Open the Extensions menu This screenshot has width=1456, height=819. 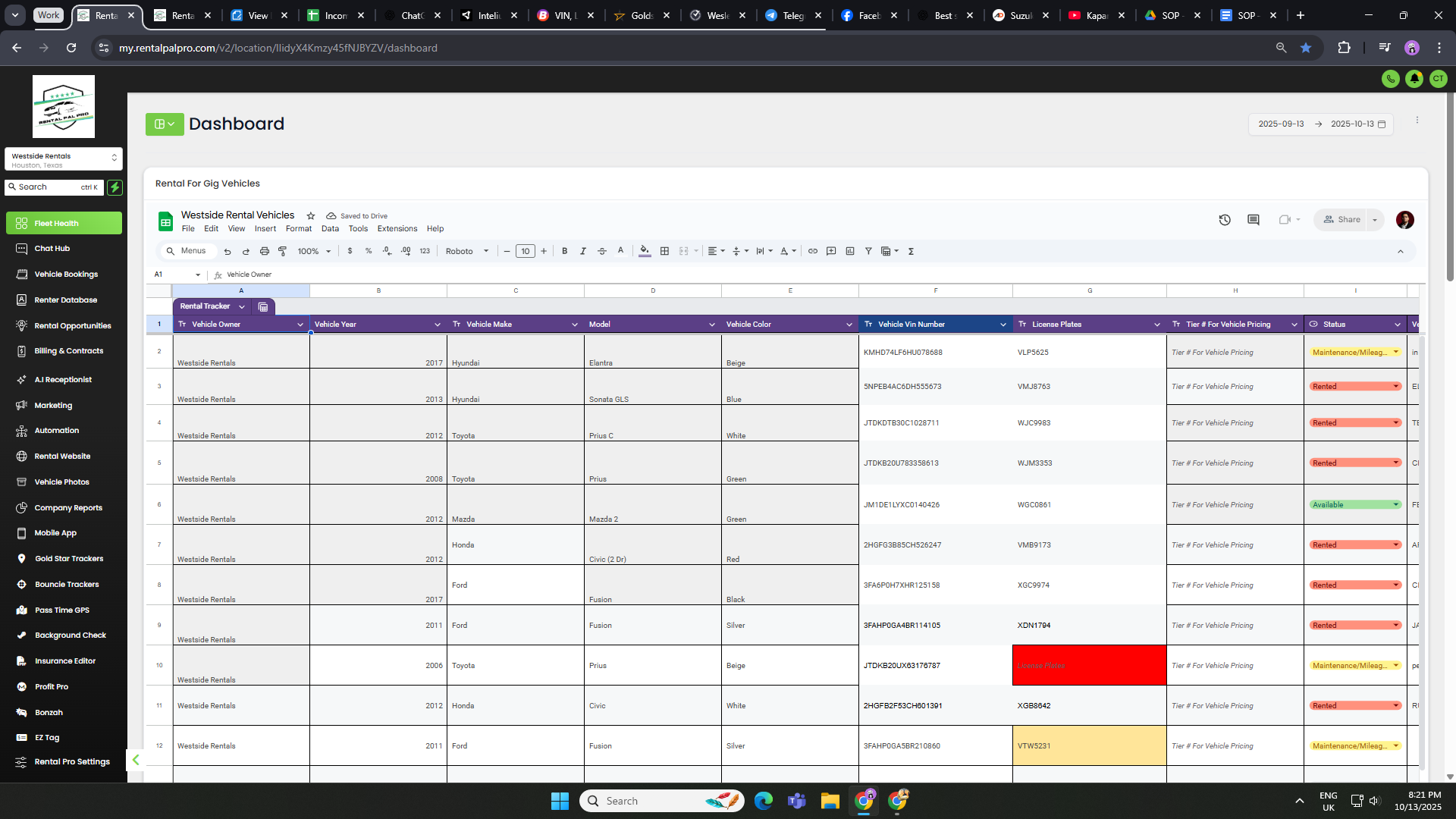coord(397,229)
